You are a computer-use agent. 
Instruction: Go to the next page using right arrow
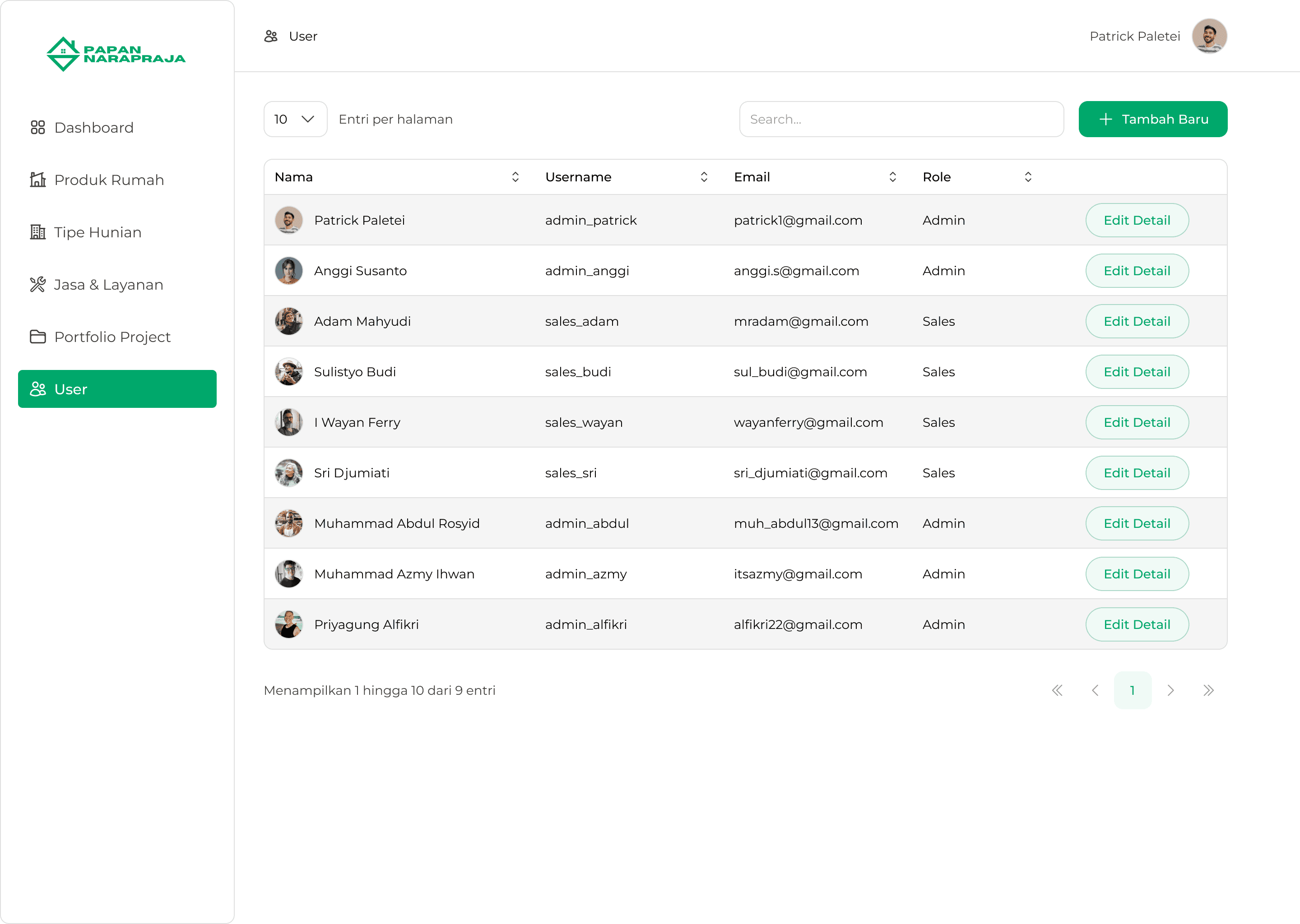[1170, 690]
